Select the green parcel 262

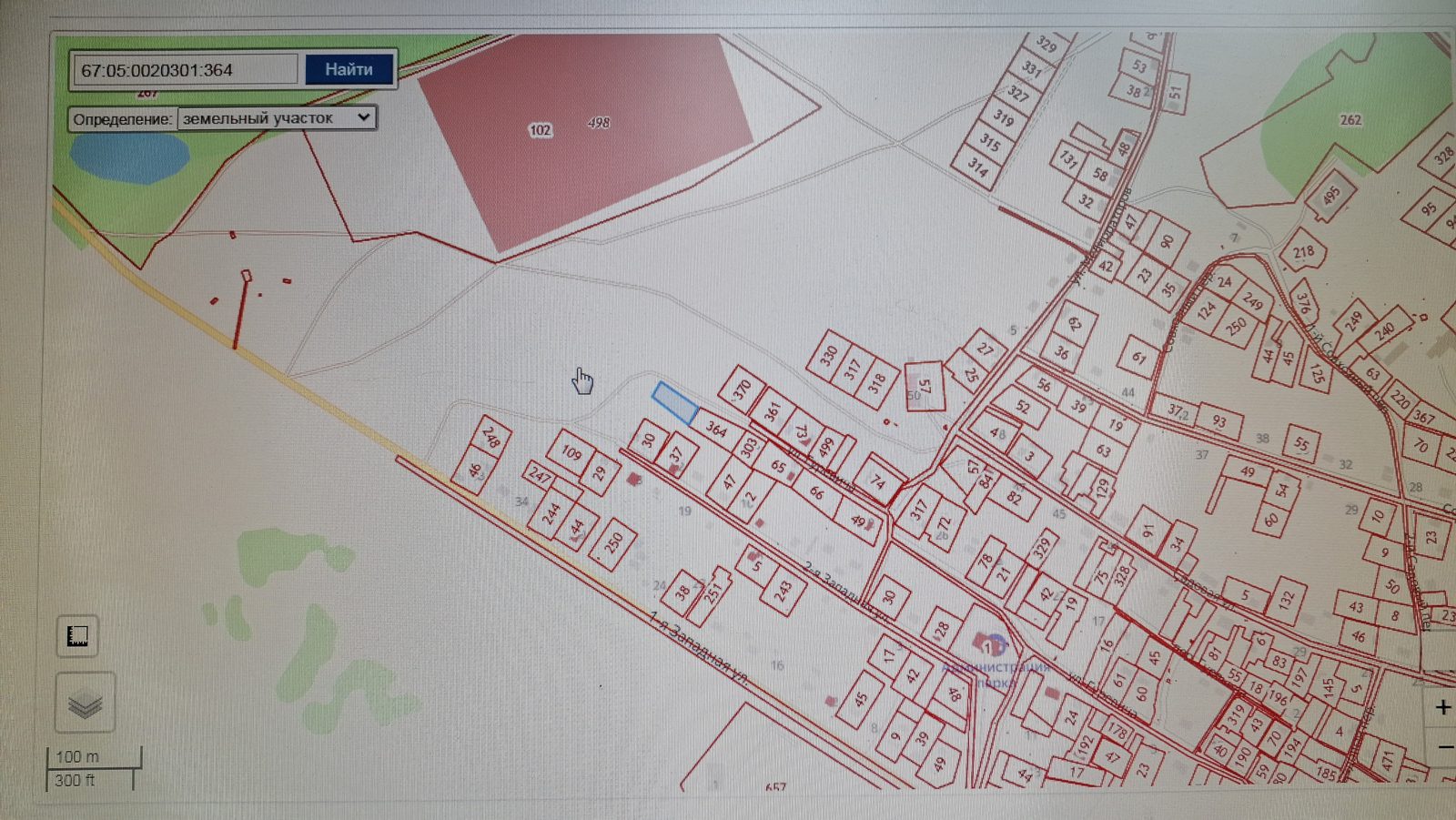pos(1350,120)
